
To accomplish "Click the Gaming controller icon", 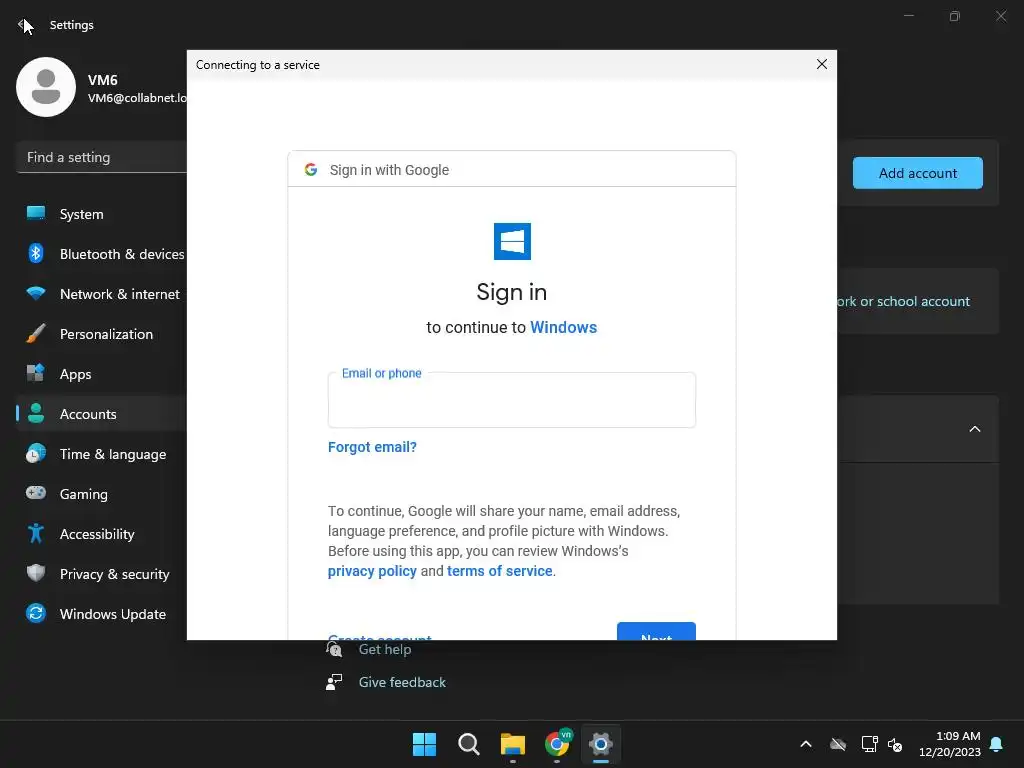I will (x=36, y=493).
